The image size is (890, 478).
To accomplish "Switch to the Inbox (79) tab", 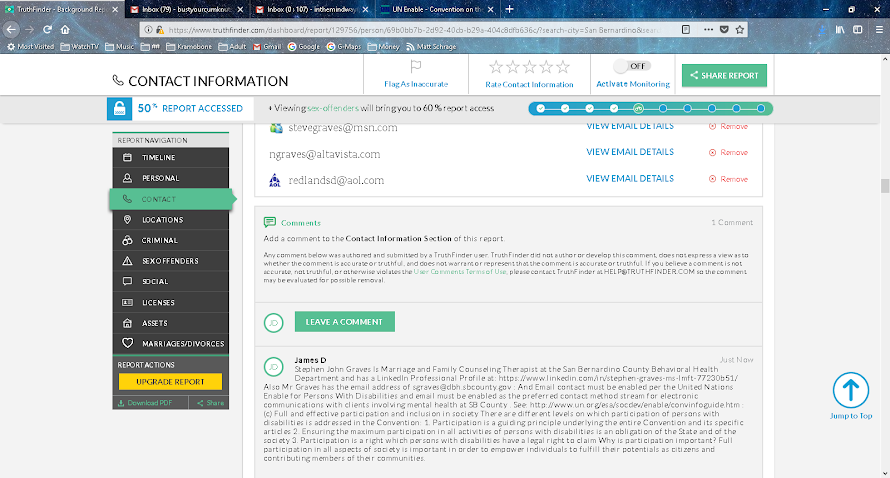I will click(187, 10).
